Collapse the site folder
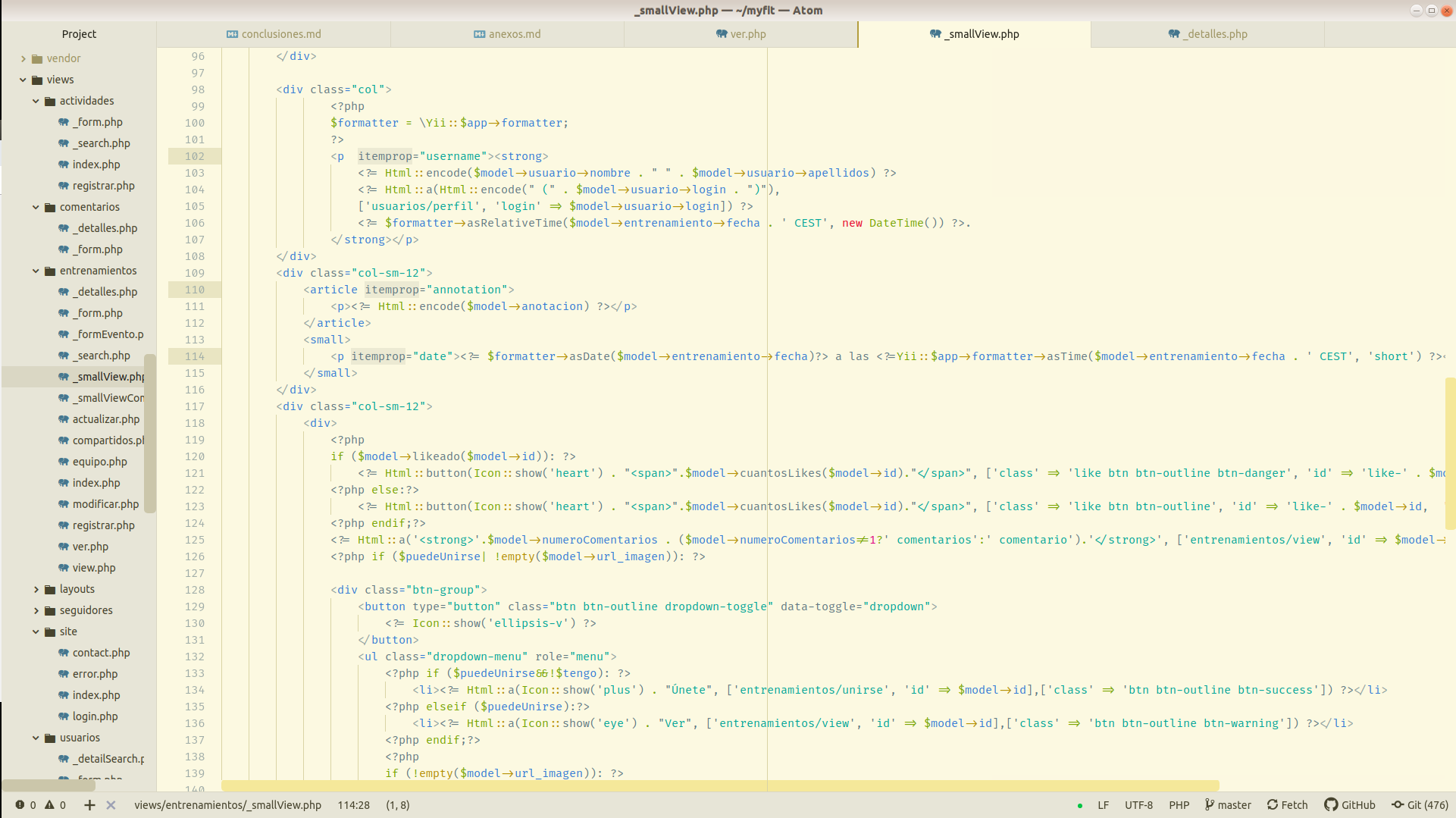 pos(36,632)
